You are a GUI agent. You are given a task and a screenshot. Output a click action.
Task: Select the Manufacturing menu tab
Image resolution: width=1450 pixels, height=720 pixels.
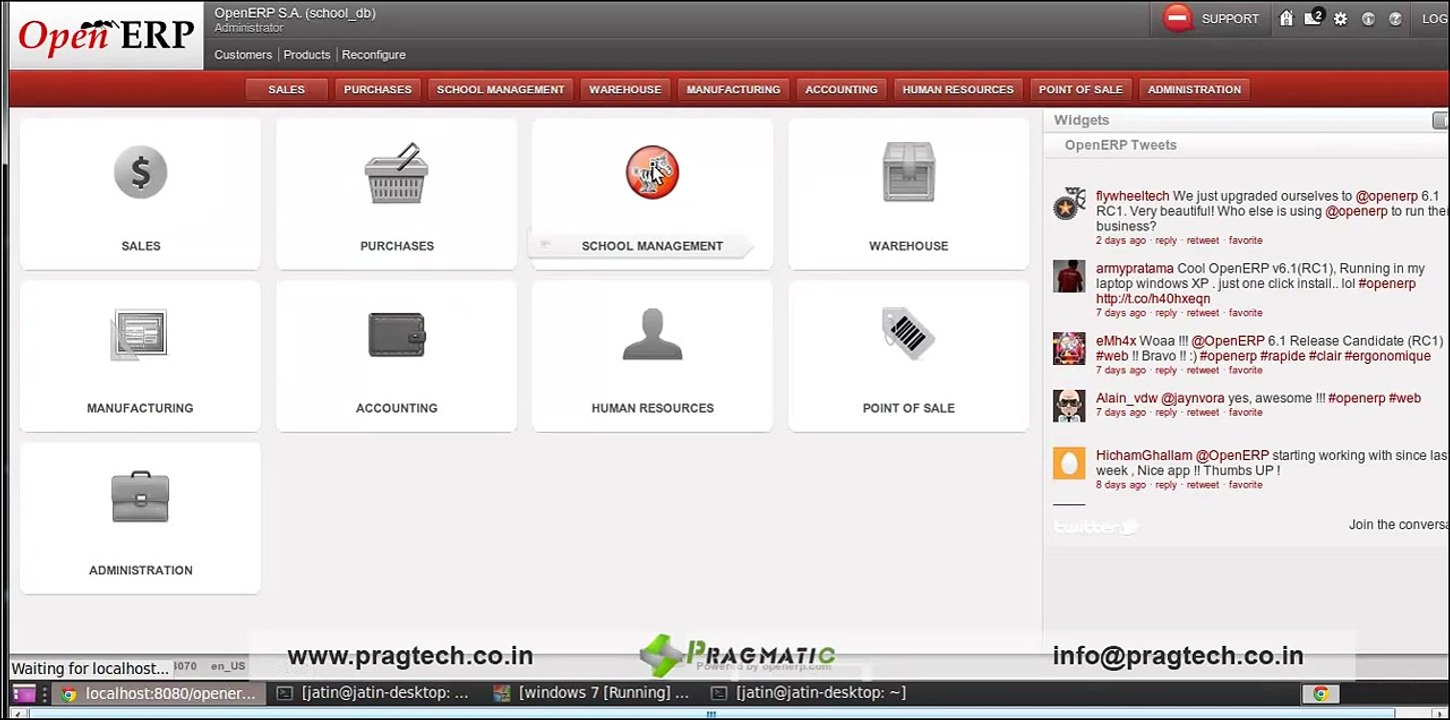click(x=733, y=90)
